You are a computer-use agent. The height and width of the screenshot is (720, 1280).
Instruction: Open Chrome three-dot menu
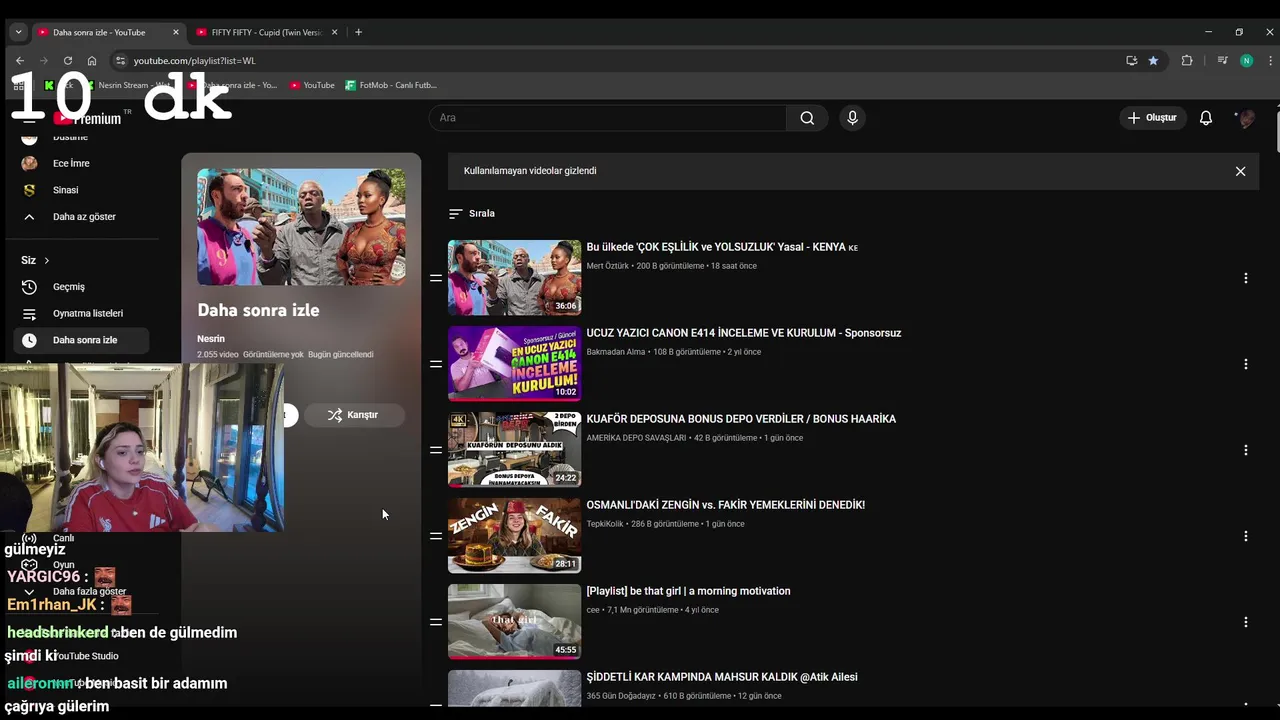click(x=1270, y=60)
